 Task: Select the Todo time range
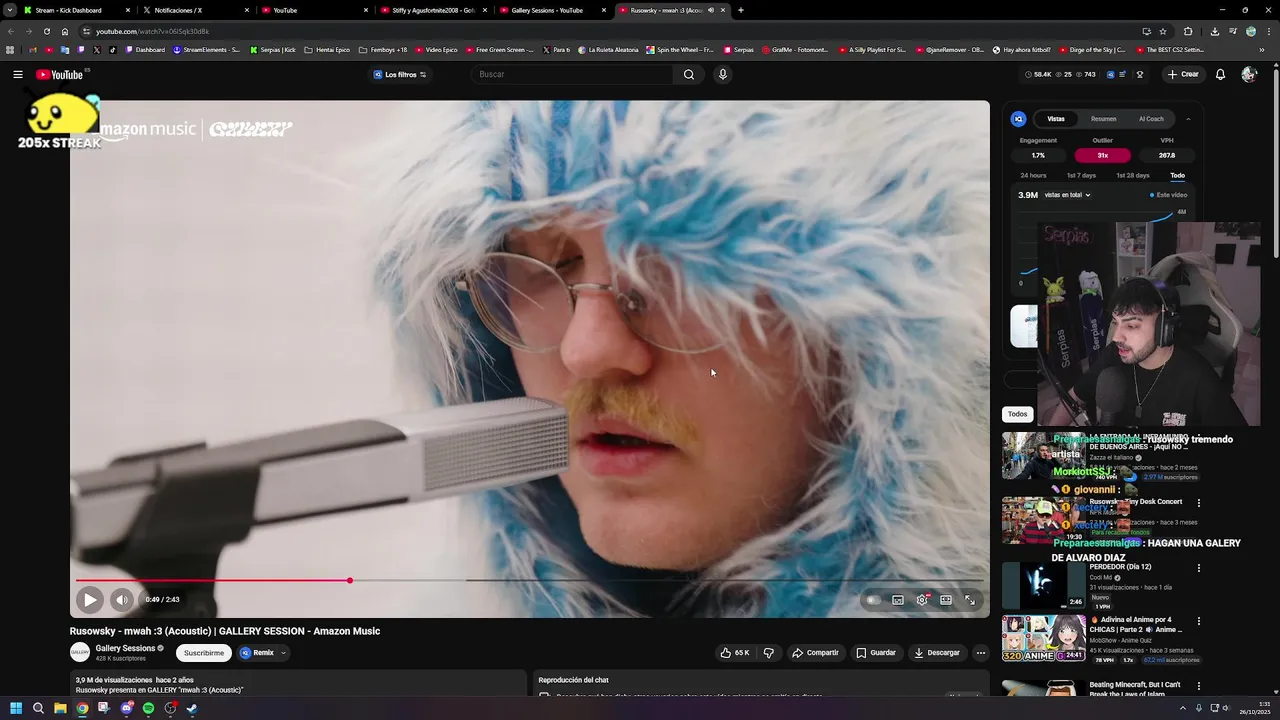pos(1177,176)
